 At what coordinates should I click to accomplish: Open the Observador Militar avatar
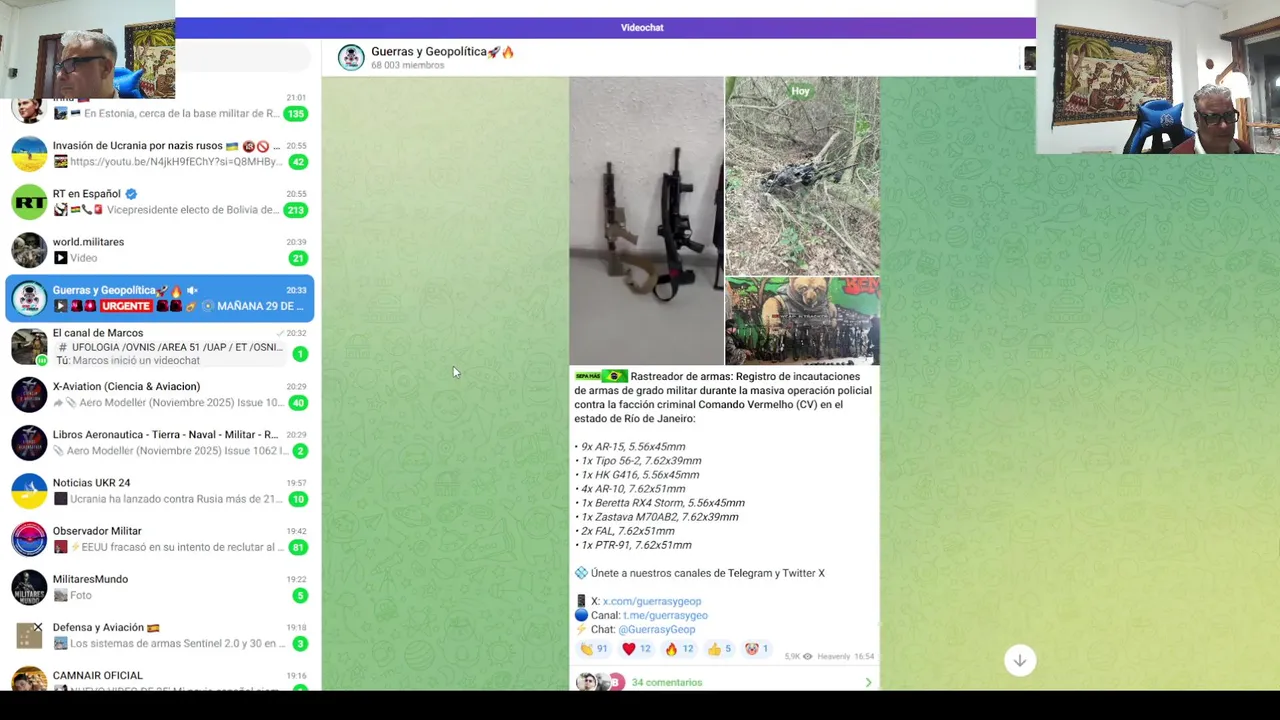(x=29, y=539)
